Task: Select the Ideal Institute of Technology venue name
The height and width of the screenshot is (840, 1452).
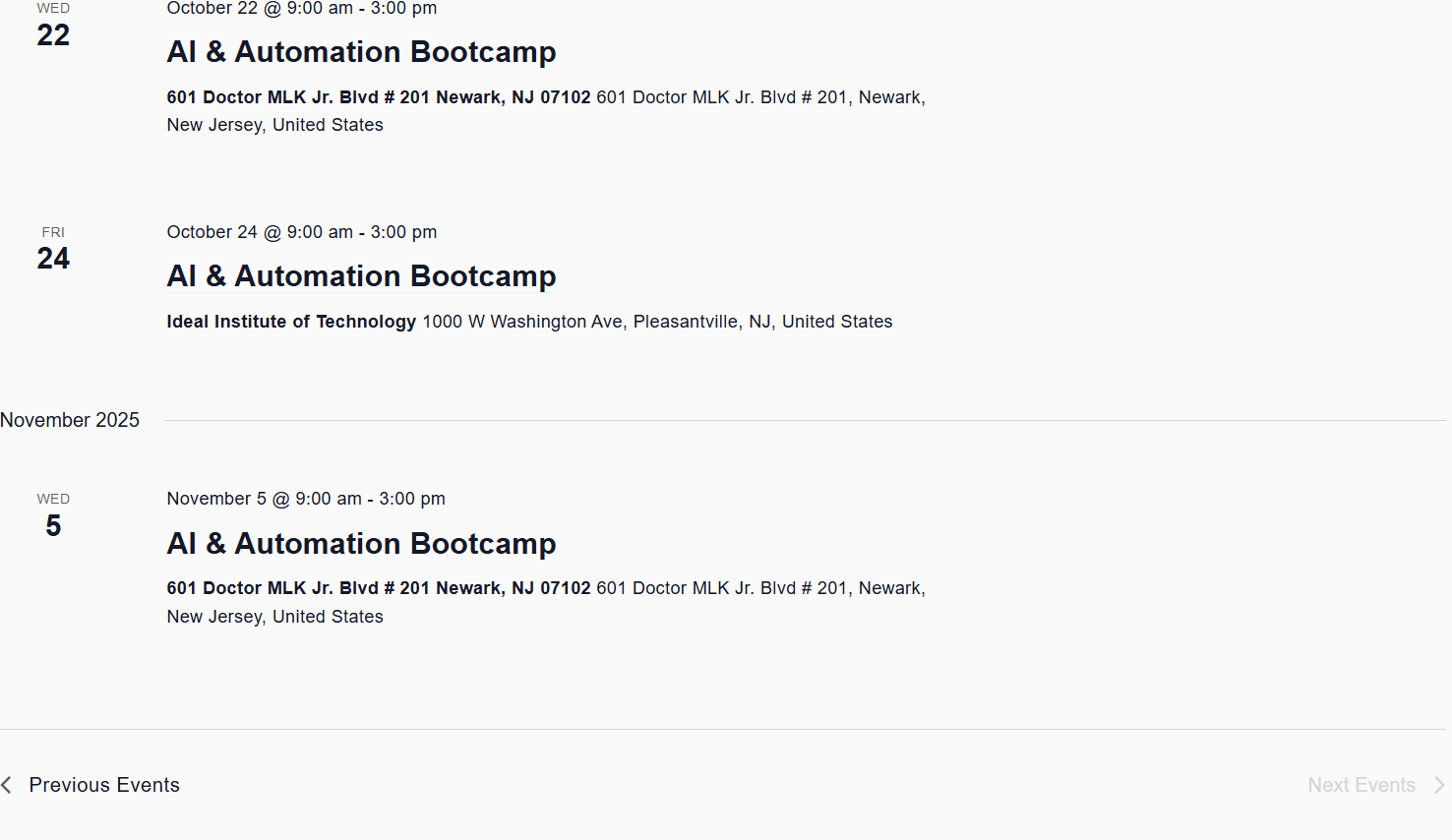Action: (x=291, y=322)
